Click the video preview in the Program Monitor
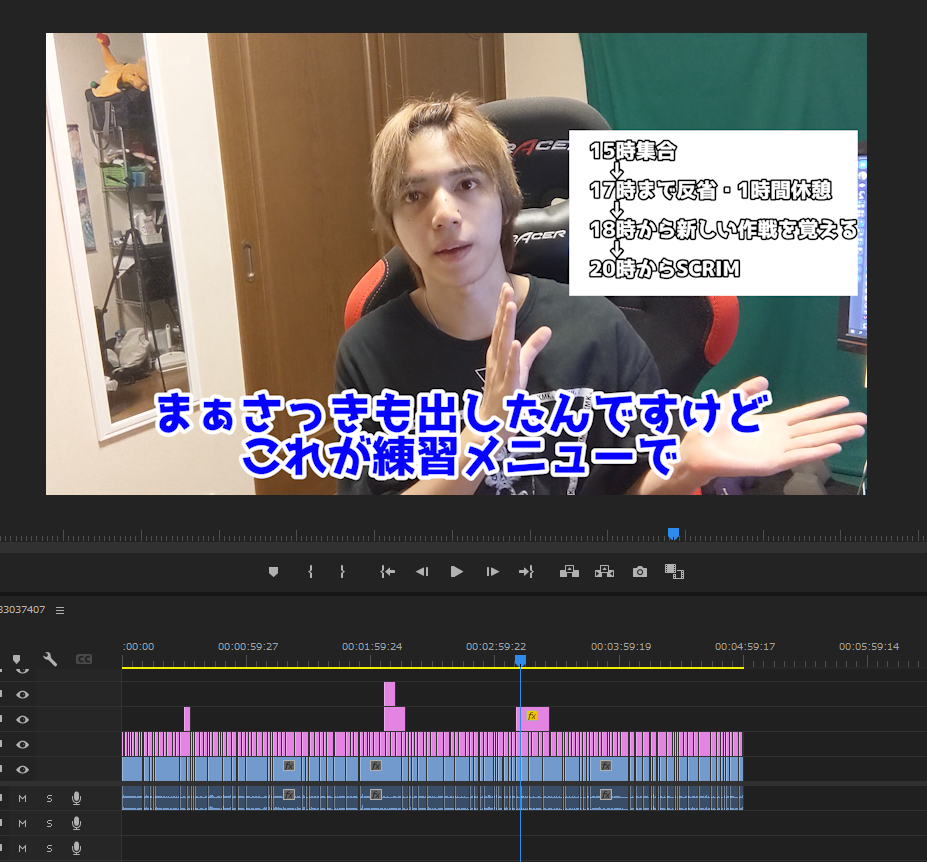Image resolution: width=927 pixels, height=862 pixels. click(456, 264)
